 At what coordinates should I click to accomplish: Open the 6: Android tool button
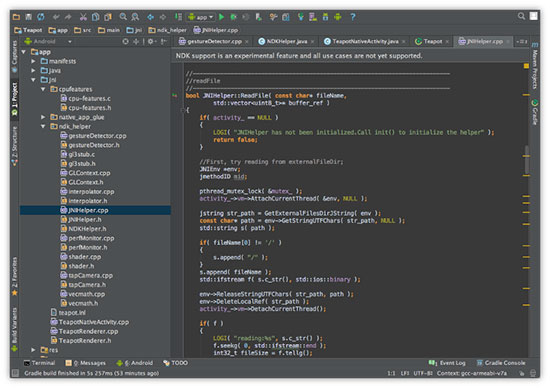click(135, 363)
